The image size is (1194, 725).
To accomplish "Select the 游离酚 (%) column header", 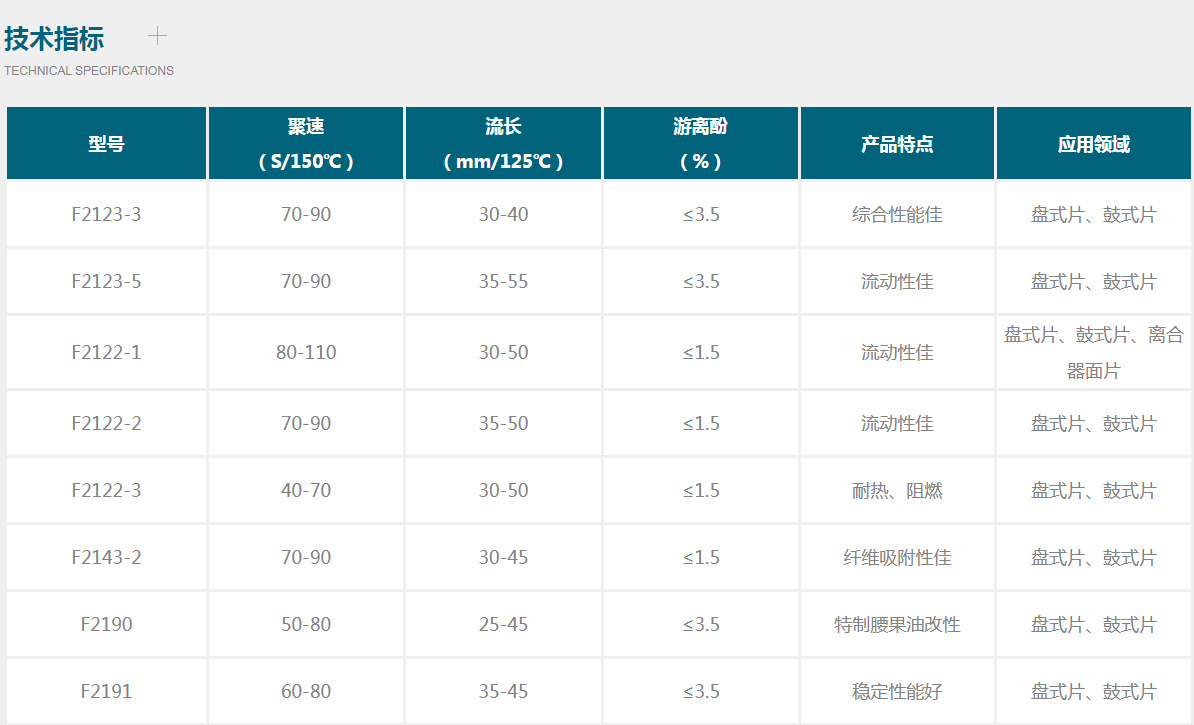I will (x=701, y=143).
